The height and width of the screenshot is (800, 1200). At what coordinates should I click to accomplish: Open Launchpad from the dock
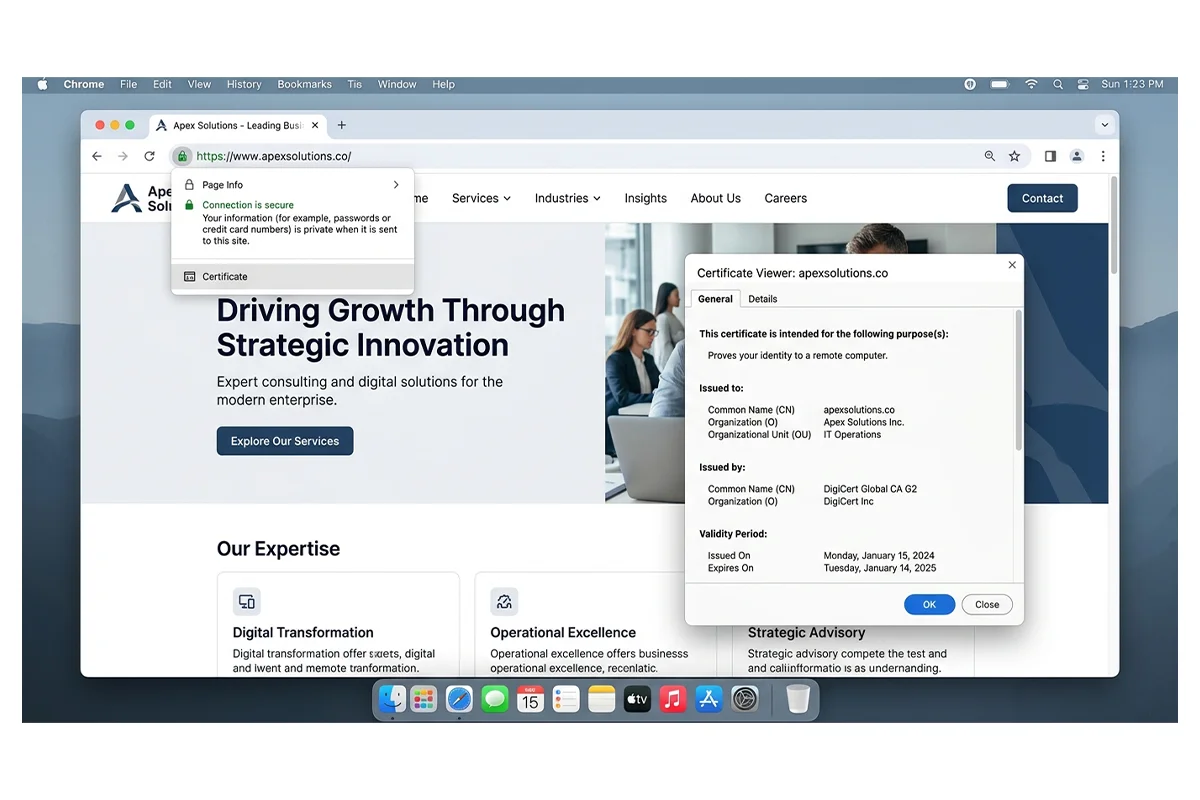[424, 699]
